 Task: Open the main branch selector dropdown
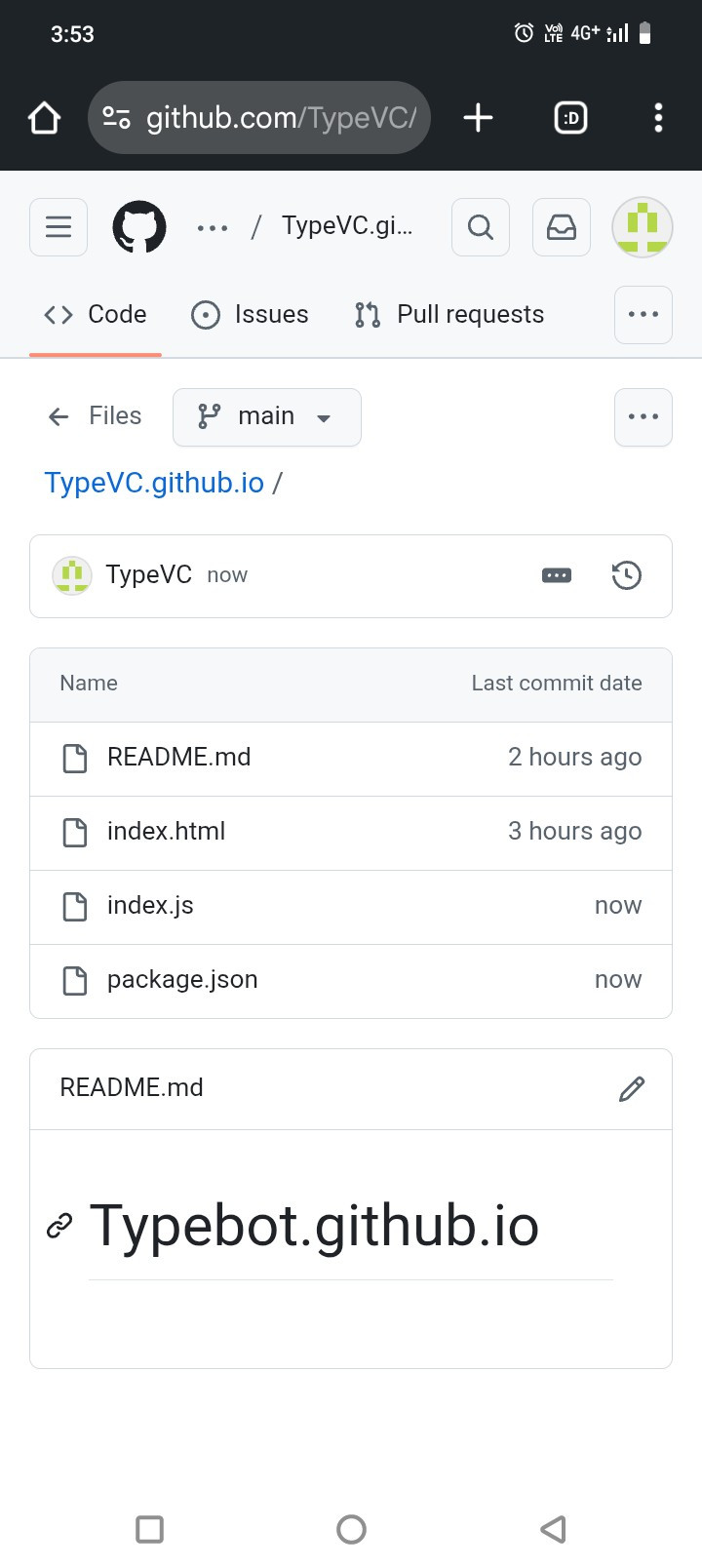(267, 417)
